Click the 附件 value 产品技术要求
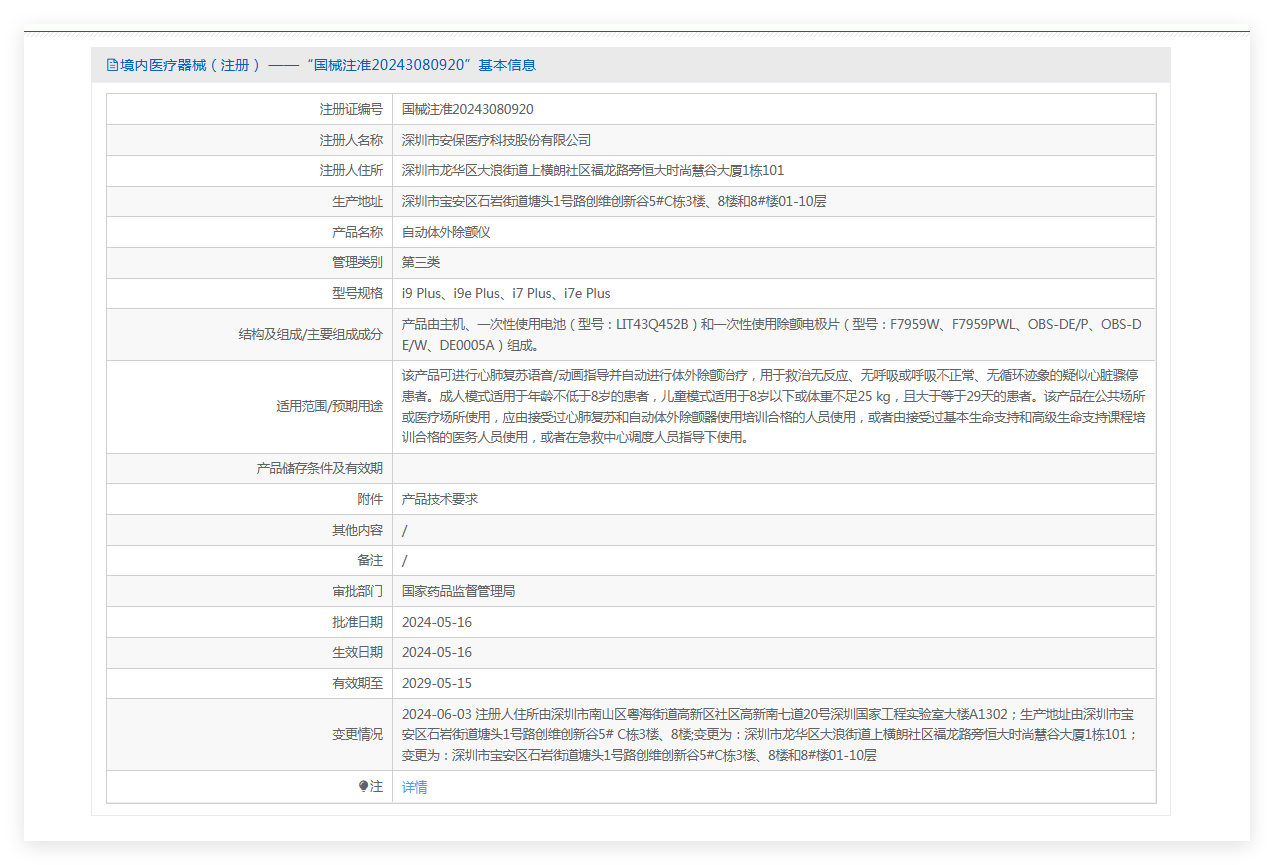 pyautogui.click(x=439, y=499)
